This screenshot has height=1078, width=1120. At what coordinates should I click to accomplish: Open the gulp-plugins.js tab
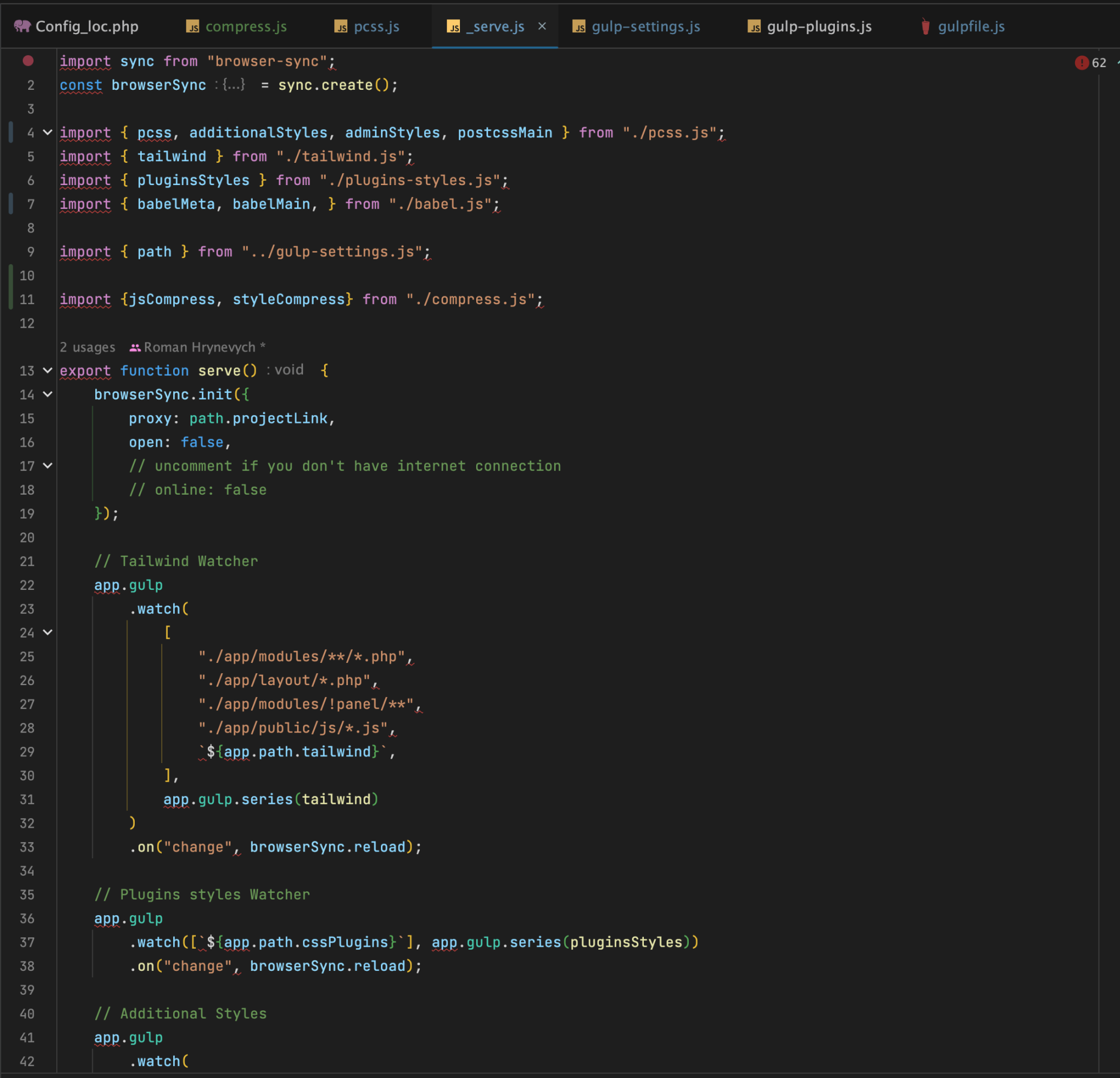pos(810,26)
